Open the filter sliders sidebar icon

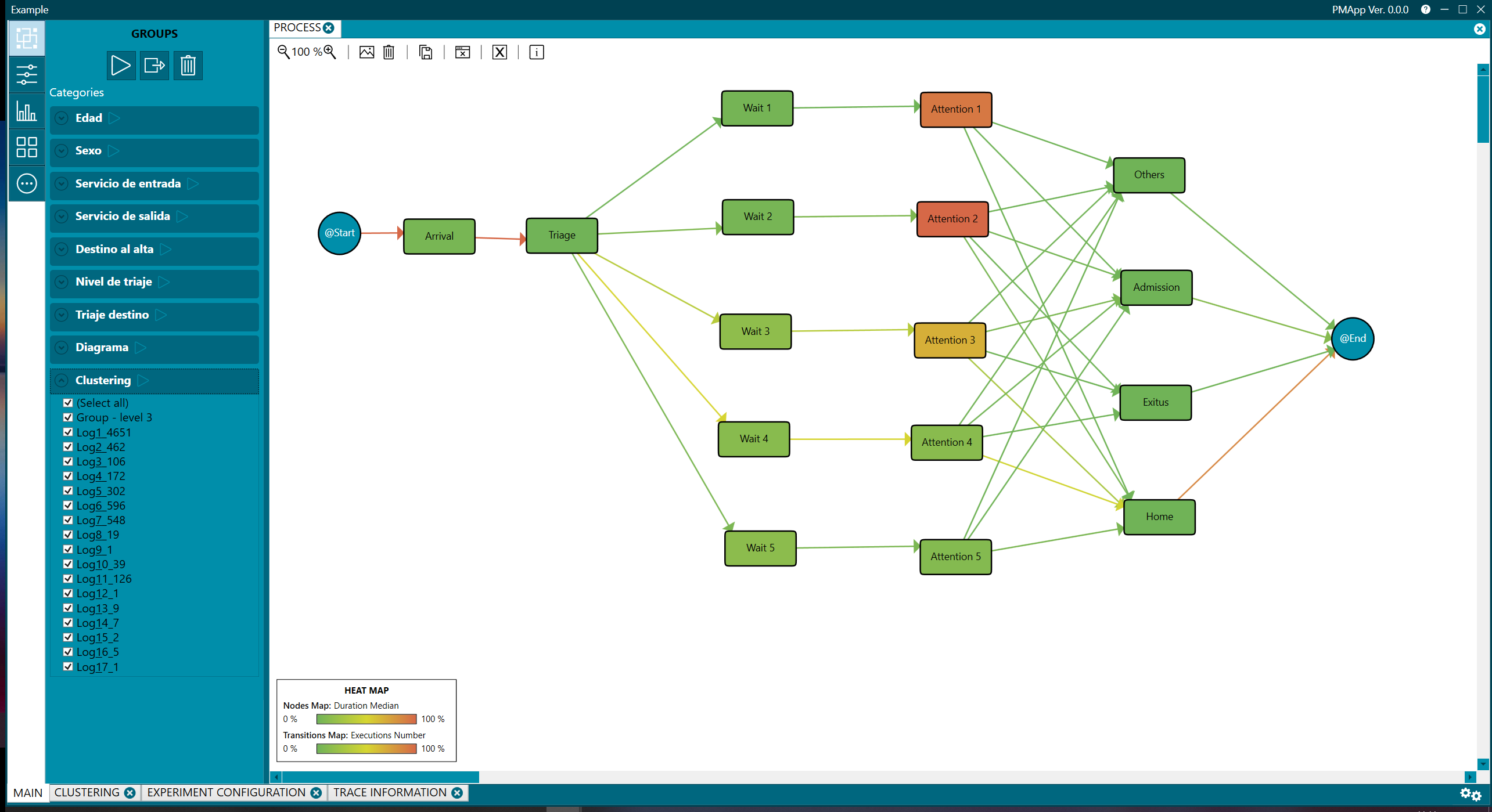tap(27, 75)
